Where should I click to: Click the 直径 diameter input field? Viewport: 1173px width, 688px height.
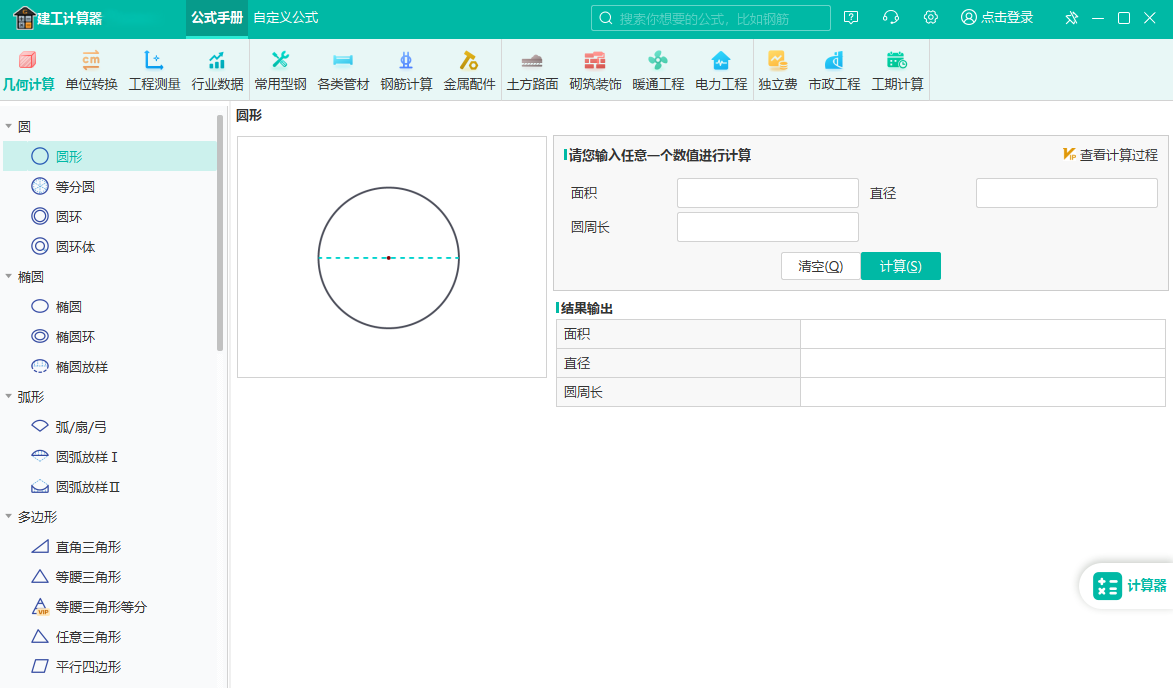coord(1066,193)
